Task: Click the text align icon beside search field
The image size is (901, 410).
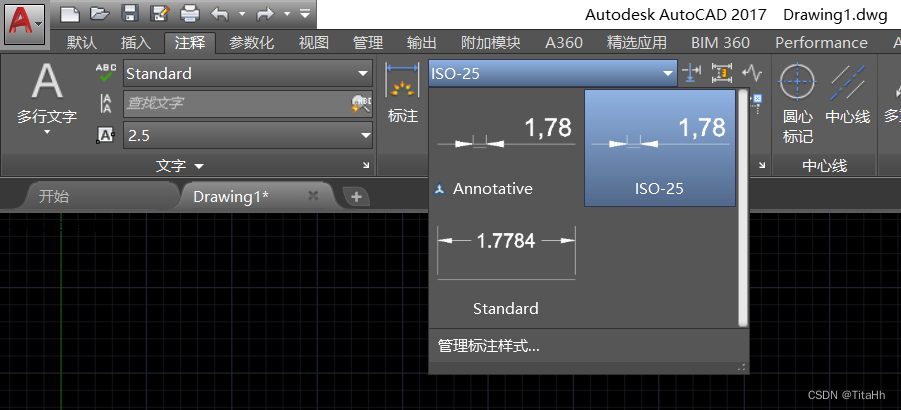Action: [106, 104]
